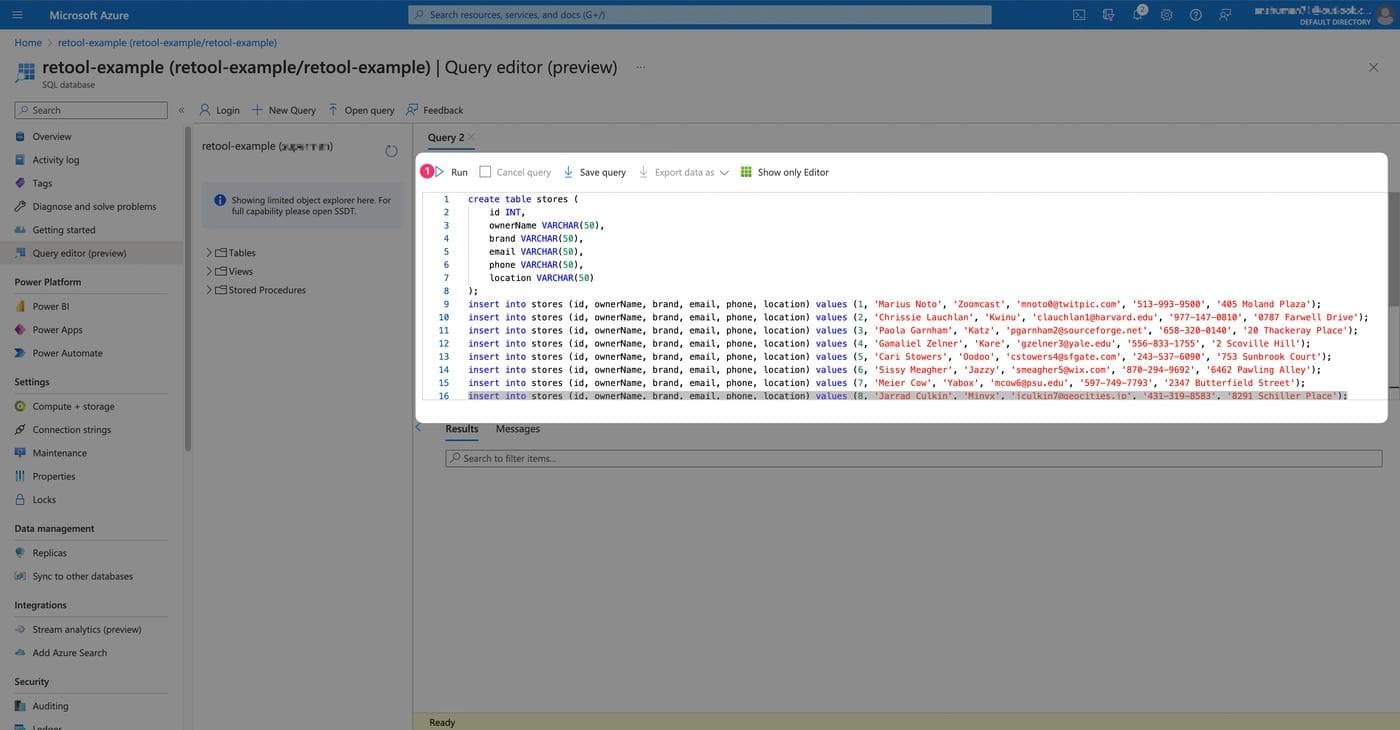The height and width of the screenshot is (730, 1400).
Task: Open portal settings gear icon
Action: [x=1166, y=15]
